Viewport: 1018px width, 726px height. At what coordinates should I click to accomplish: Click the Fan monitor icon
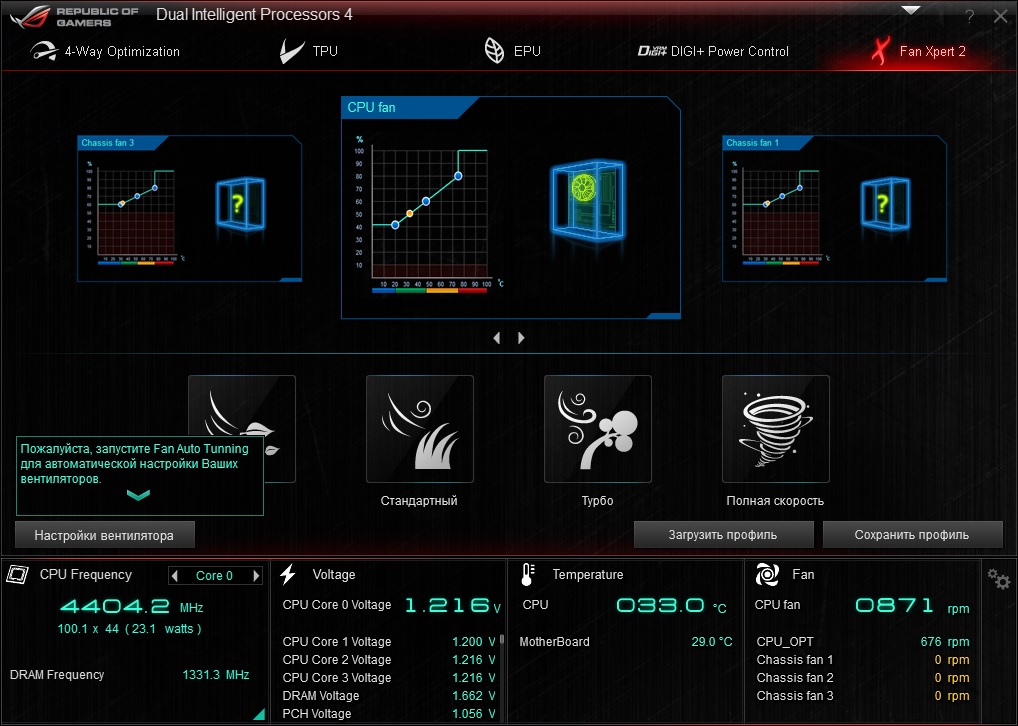coord(767,575)
